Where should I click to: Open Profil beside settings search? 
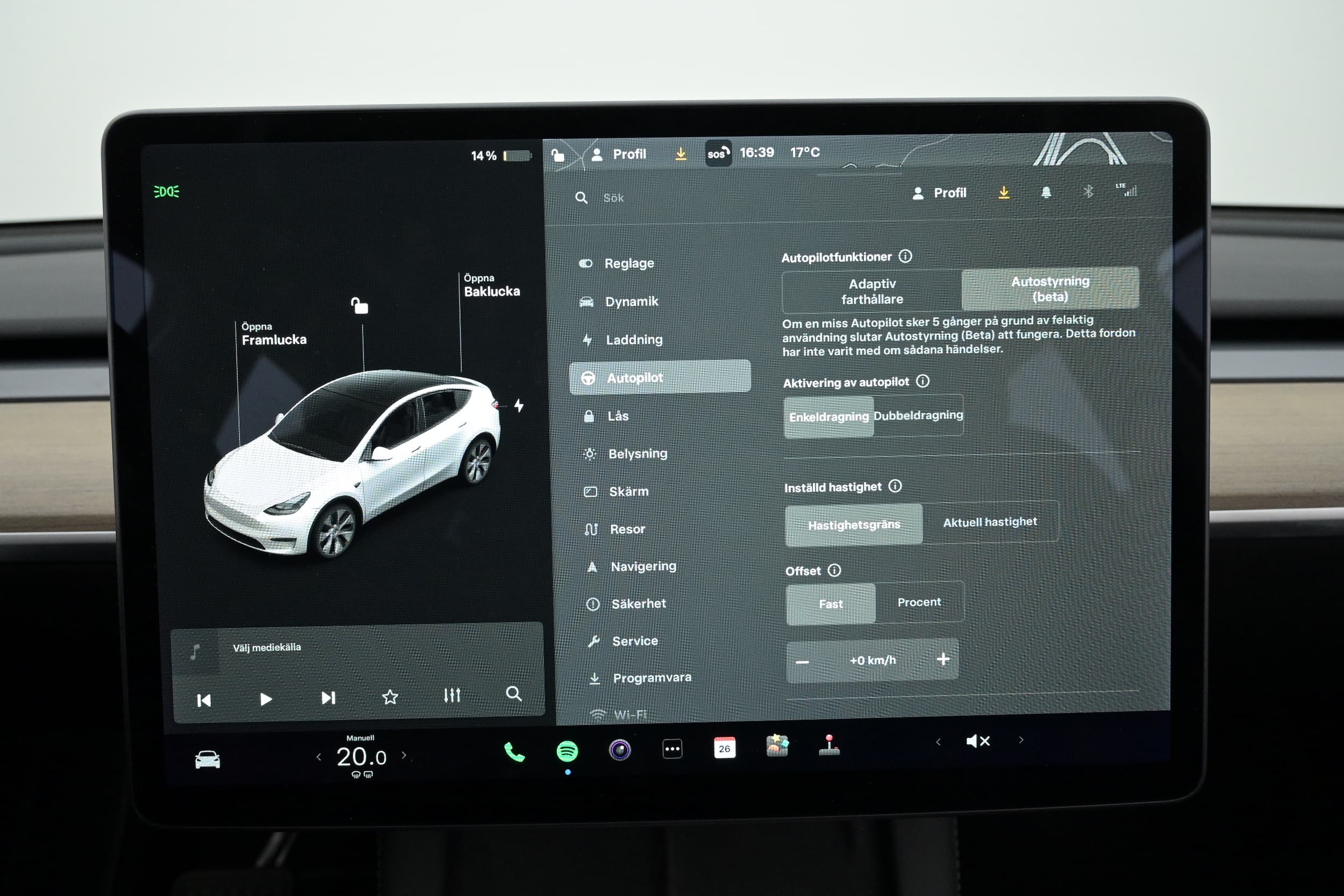pos(939,193)
